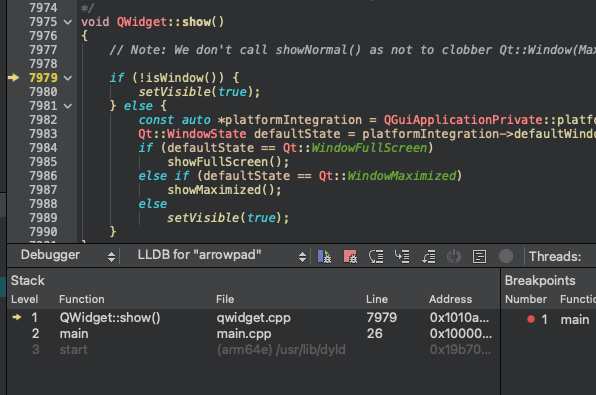Screen dimensions: 596x395
Task: Click the Stack panel title
Action: (27, 281)
